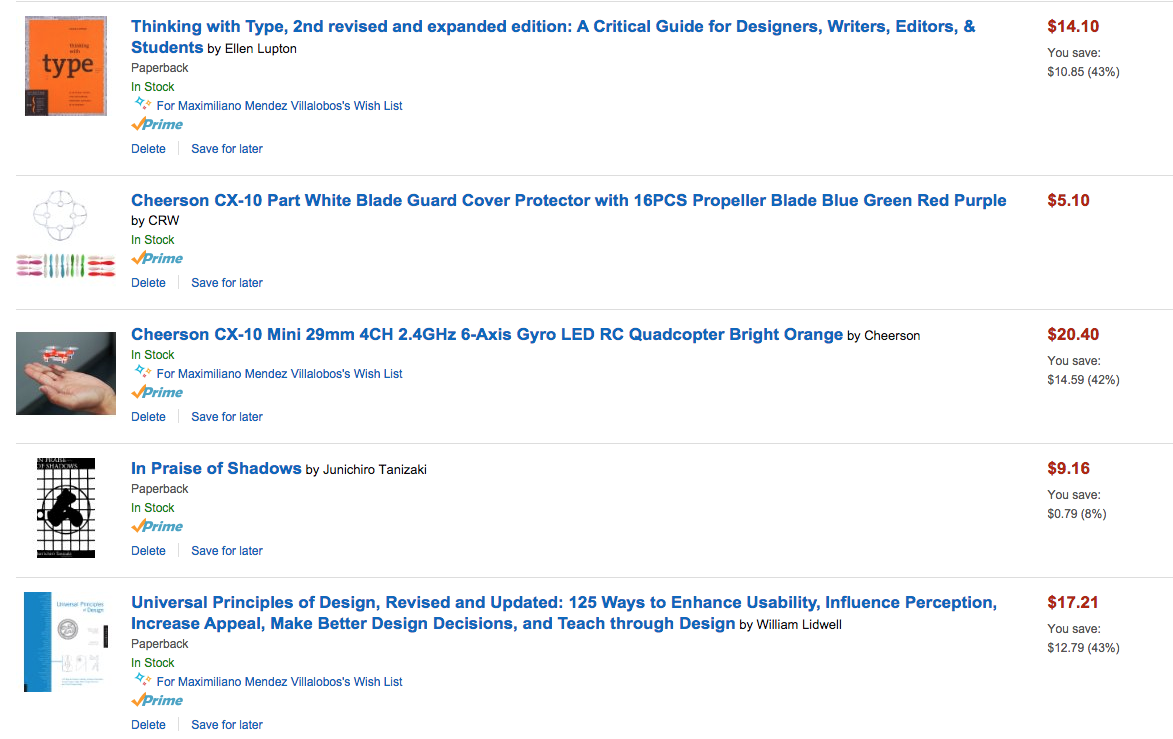Click the wish list icon for Universal Principles of Design
The width and height of the screenshot is (1173, 739).
click(142, 680)
